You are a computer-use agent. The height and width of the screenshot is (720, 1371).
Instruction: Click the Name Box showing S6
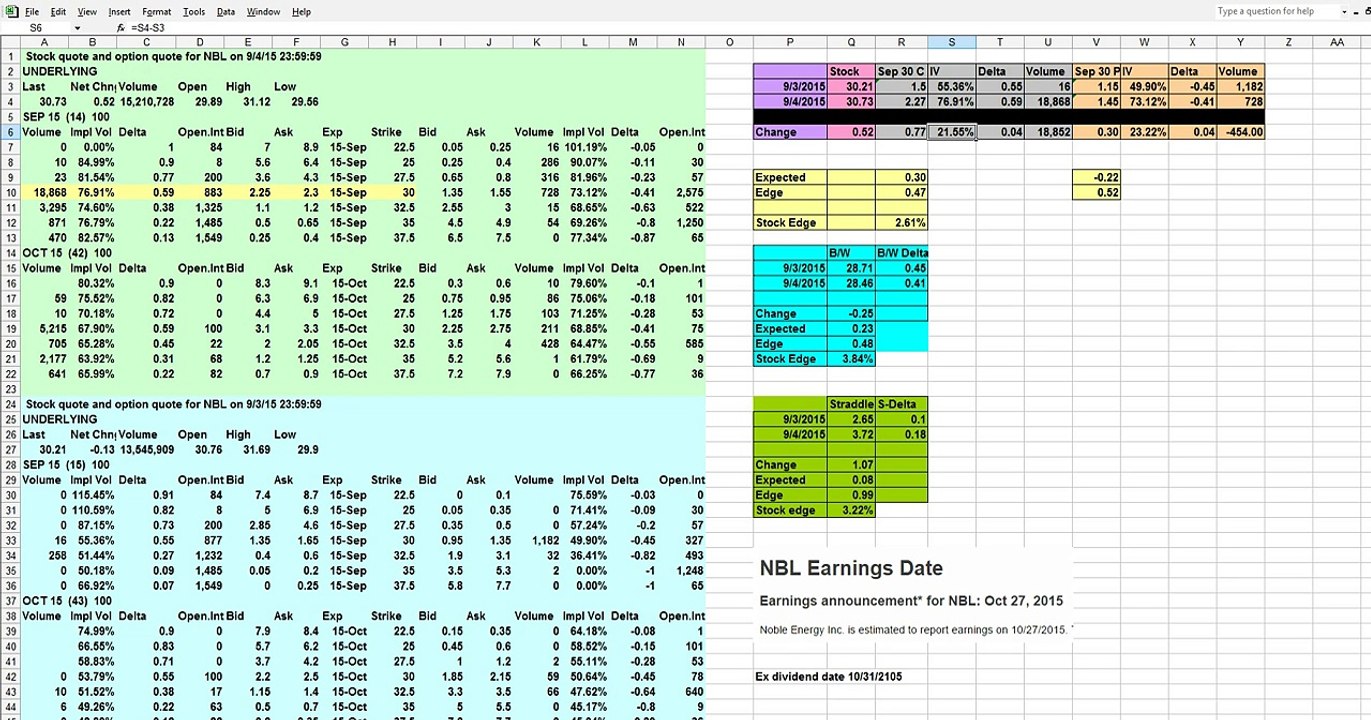coord(38,28)
